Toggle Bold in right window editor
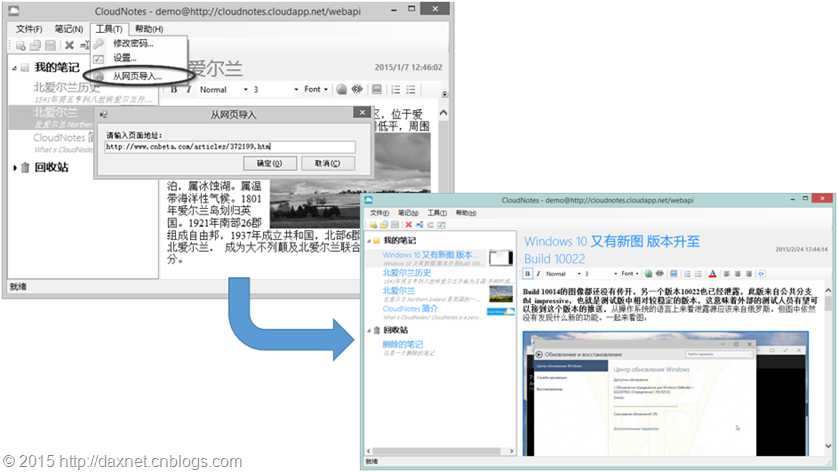 coord(527,274)
